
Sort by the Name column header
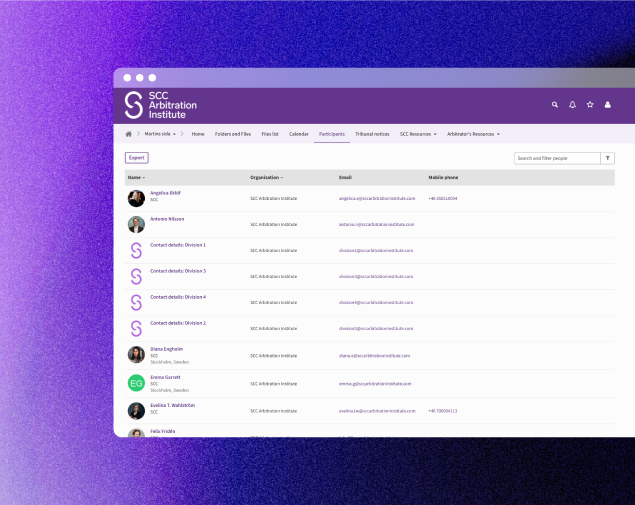[x=136, y=177]
